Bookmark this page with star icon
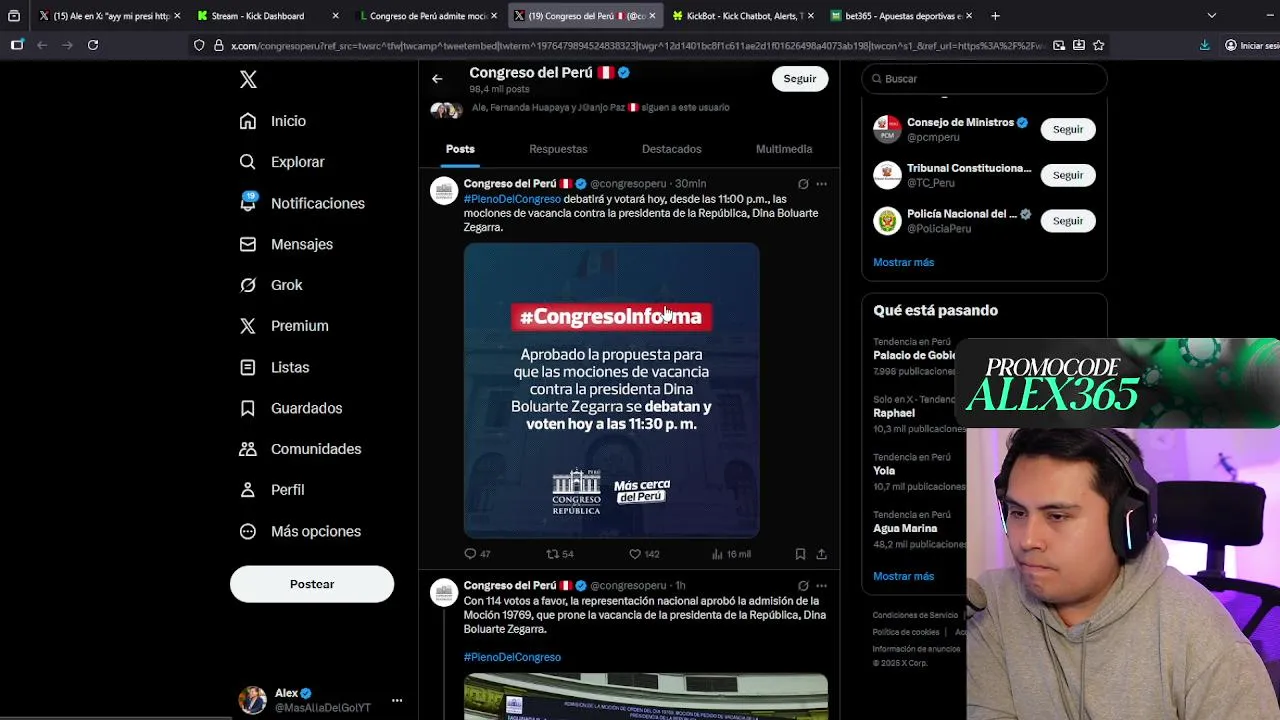Viewport: 1280px width, 720px height. tap(1099, 45)
